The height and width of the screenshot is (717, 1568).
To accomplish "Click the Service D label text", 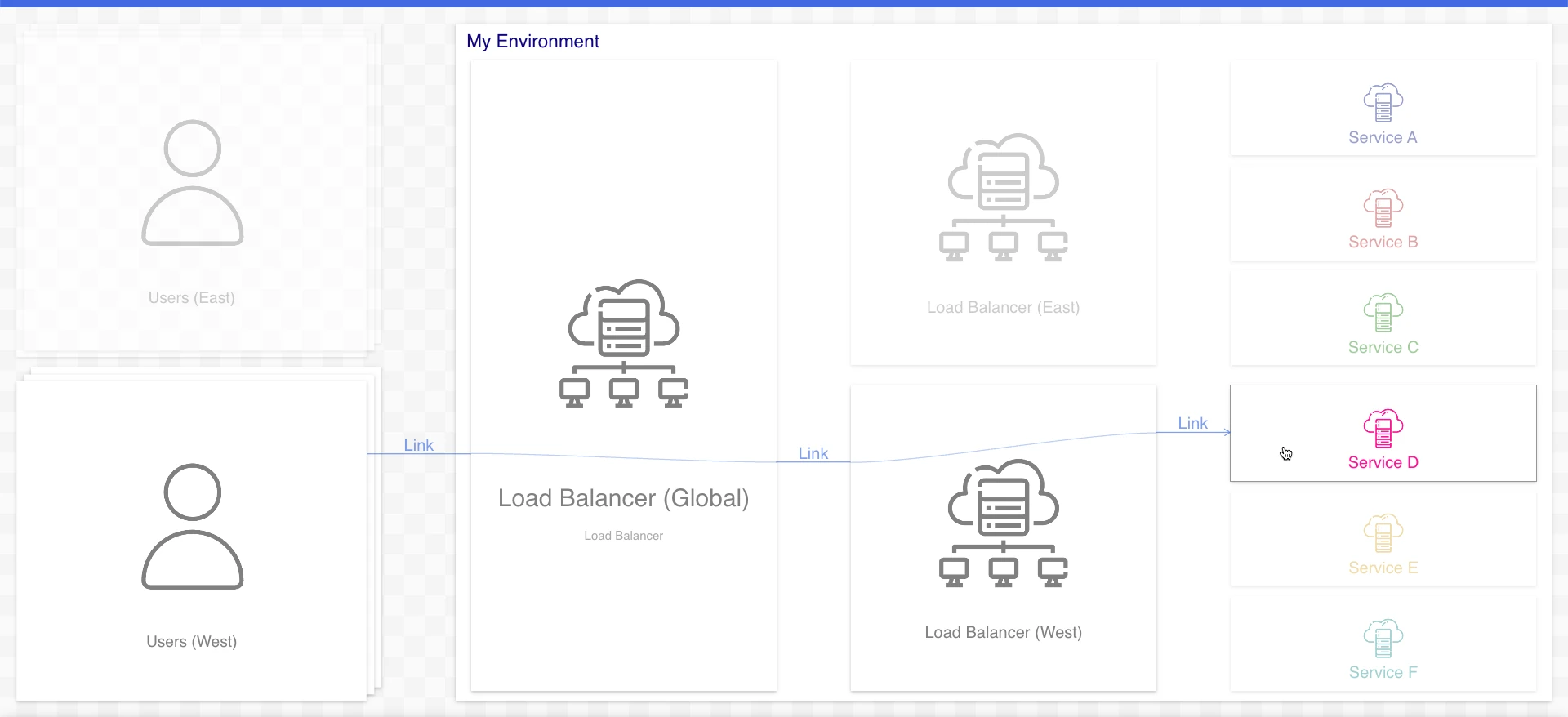I will (x=1383, y=462).
